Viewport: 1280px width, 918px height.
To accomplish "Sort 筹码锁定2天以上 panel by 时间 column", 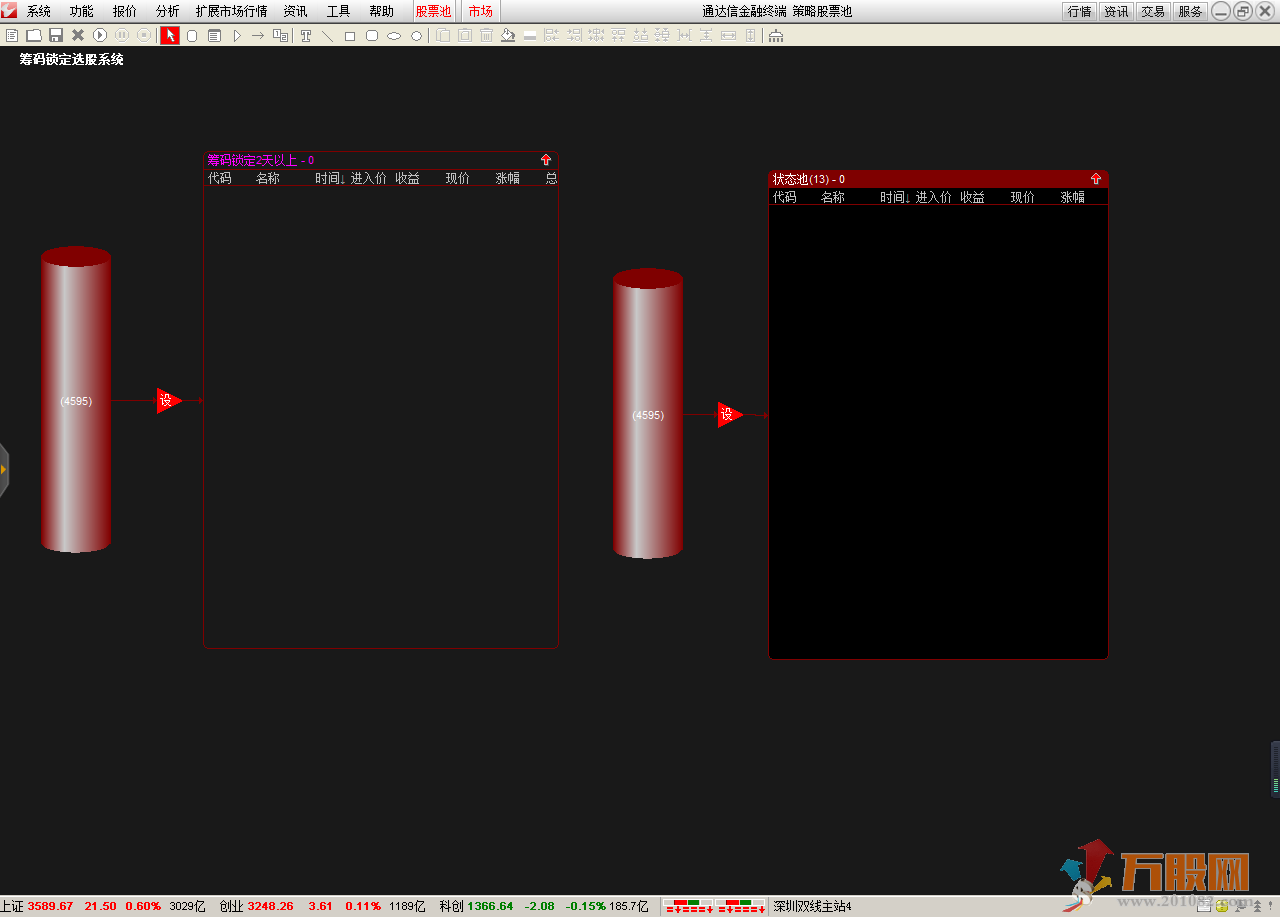I will coord(330,178).
